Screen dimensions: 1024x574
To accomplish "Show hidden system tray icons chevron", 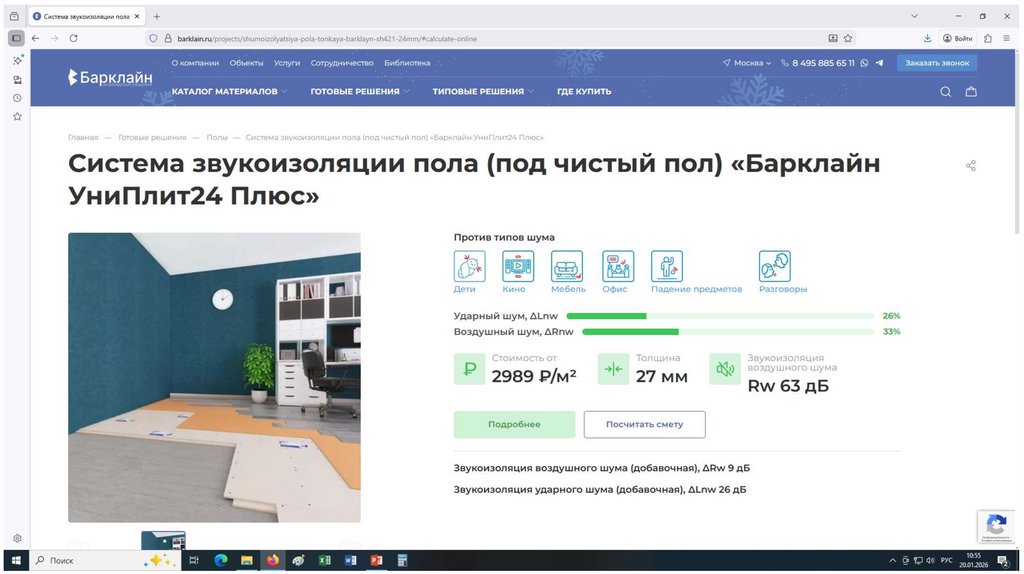I will point(893,560).
